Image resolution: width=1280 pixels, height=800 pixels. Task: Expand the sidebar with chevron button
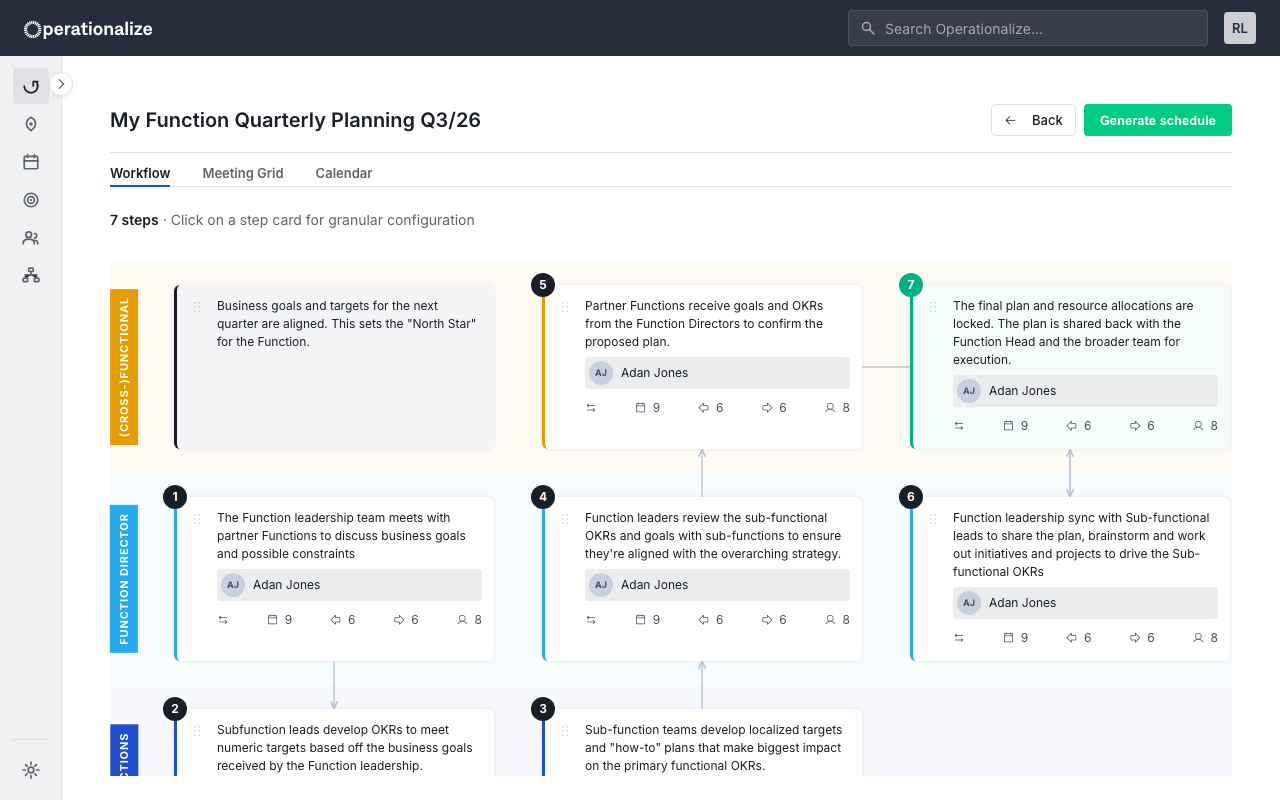(61, 84)
